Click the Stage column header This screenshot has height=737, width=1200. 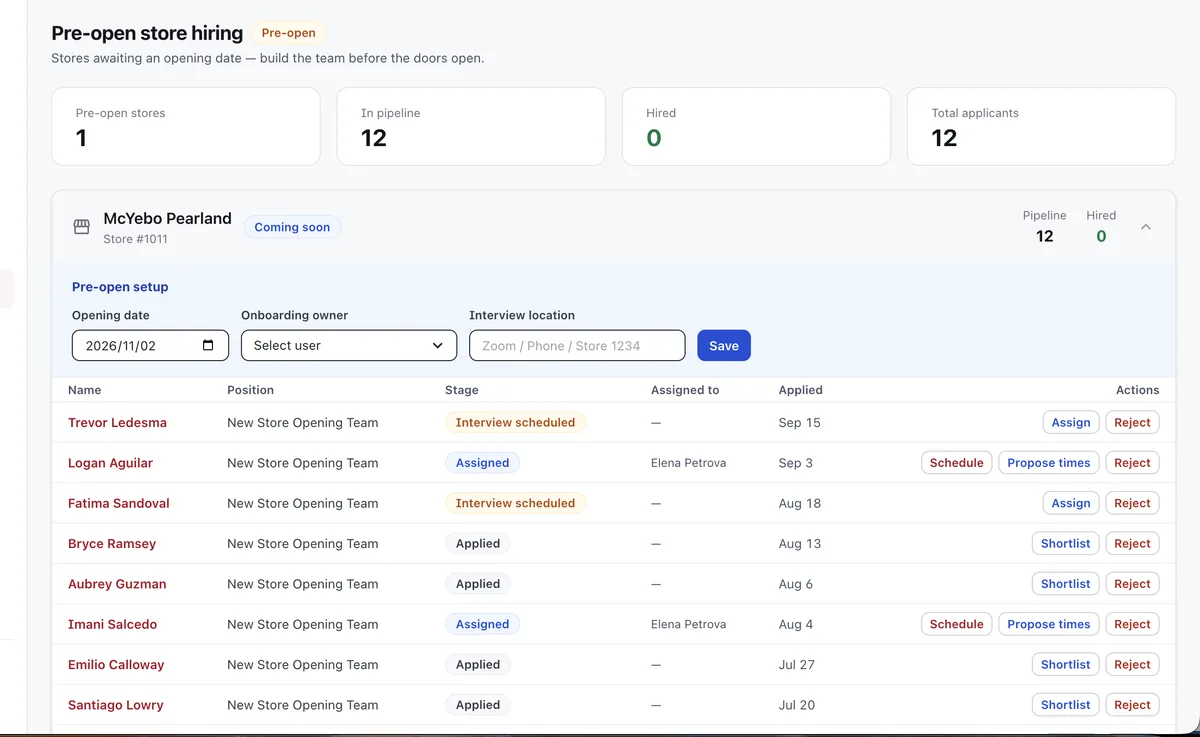(462, 390)
